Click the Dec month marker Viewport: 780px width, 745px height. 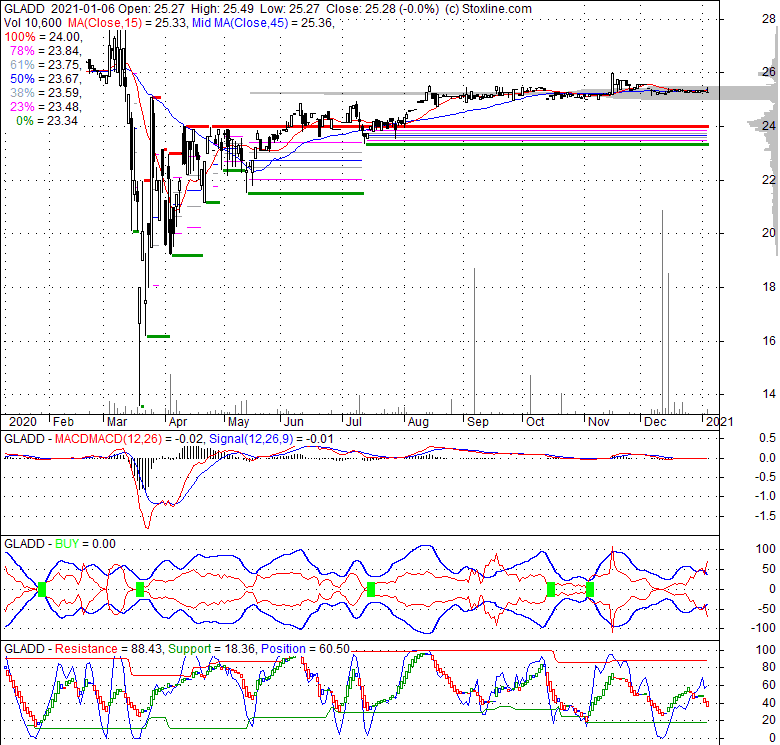coord(655,422)
